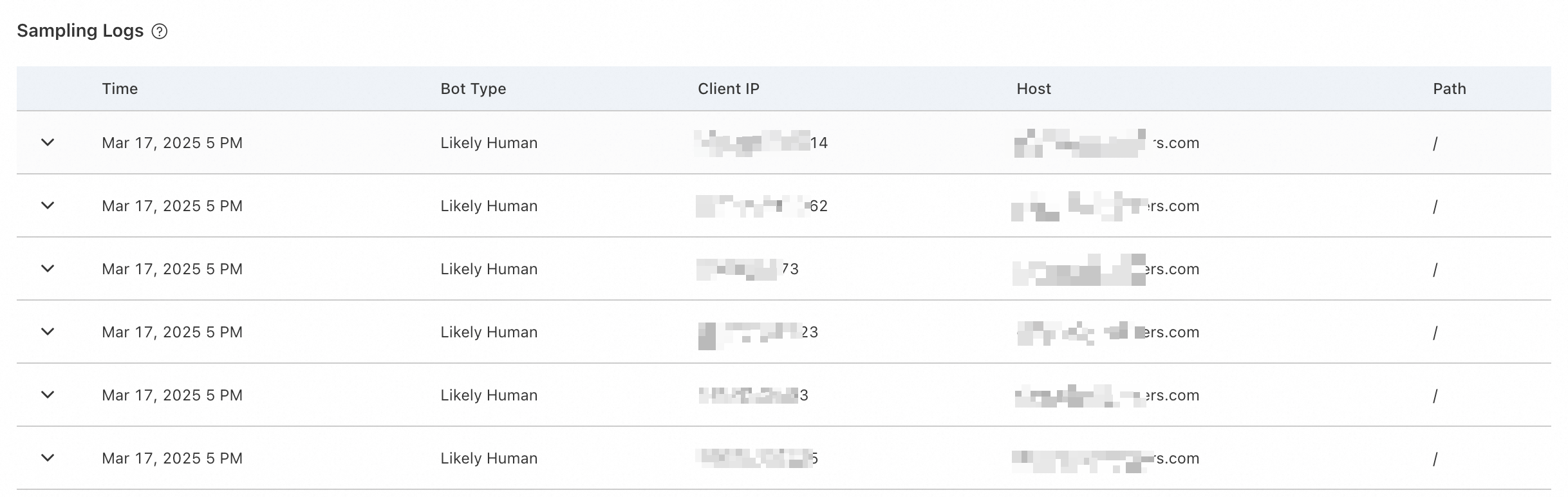Expand the fifth log row chevron

click(48, 395)
